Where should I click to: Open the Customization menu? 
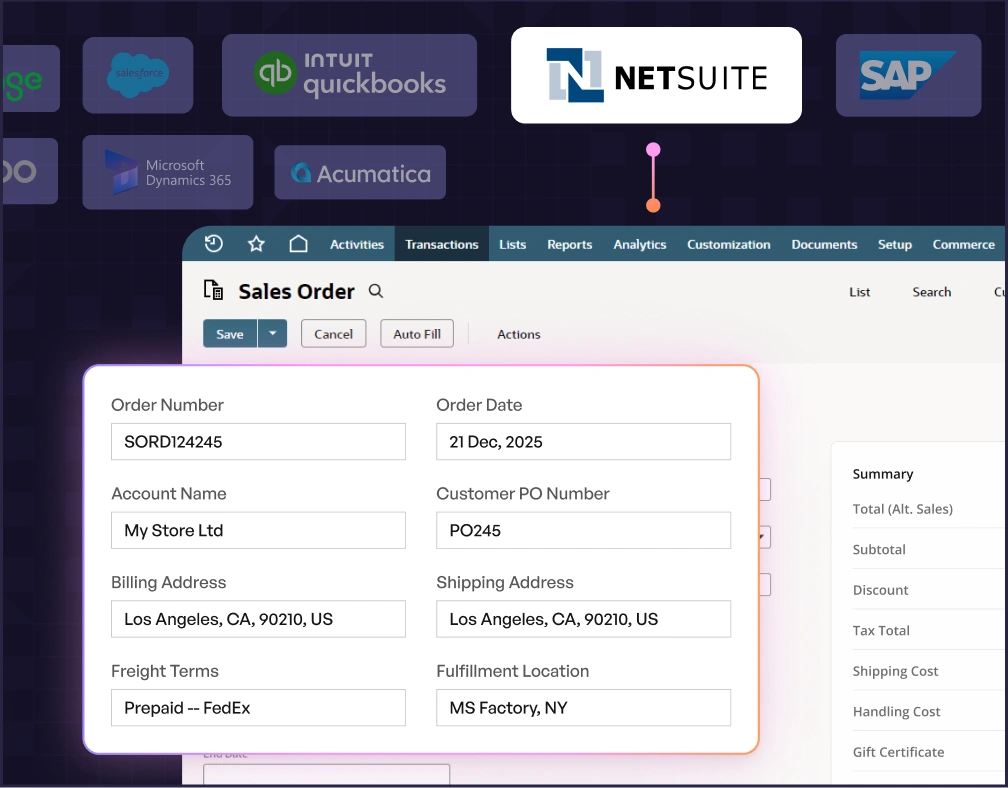pos(728,244)
